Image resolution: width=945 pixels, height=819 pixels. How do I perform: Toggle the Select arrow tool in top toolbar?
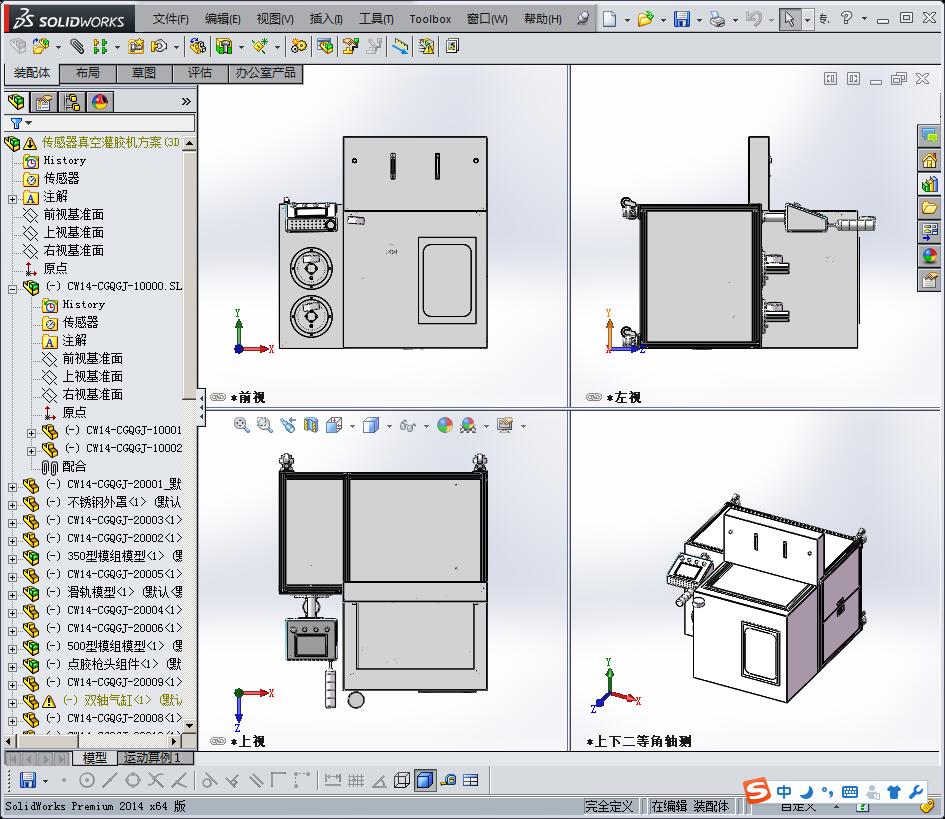pos(789,19)
